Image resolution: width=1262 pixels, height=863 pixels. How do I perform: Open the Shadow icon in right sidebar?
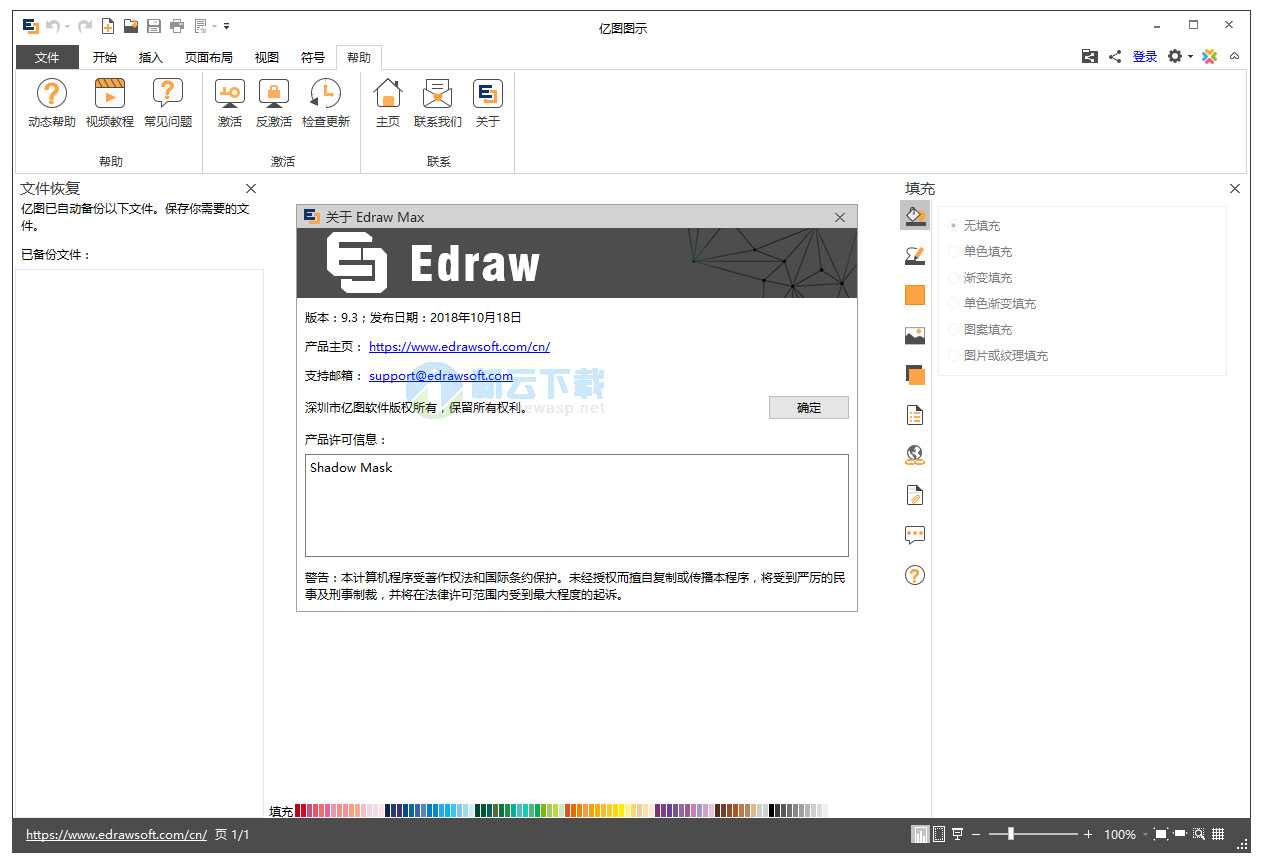pyautogui.click(x=914, y=375)
